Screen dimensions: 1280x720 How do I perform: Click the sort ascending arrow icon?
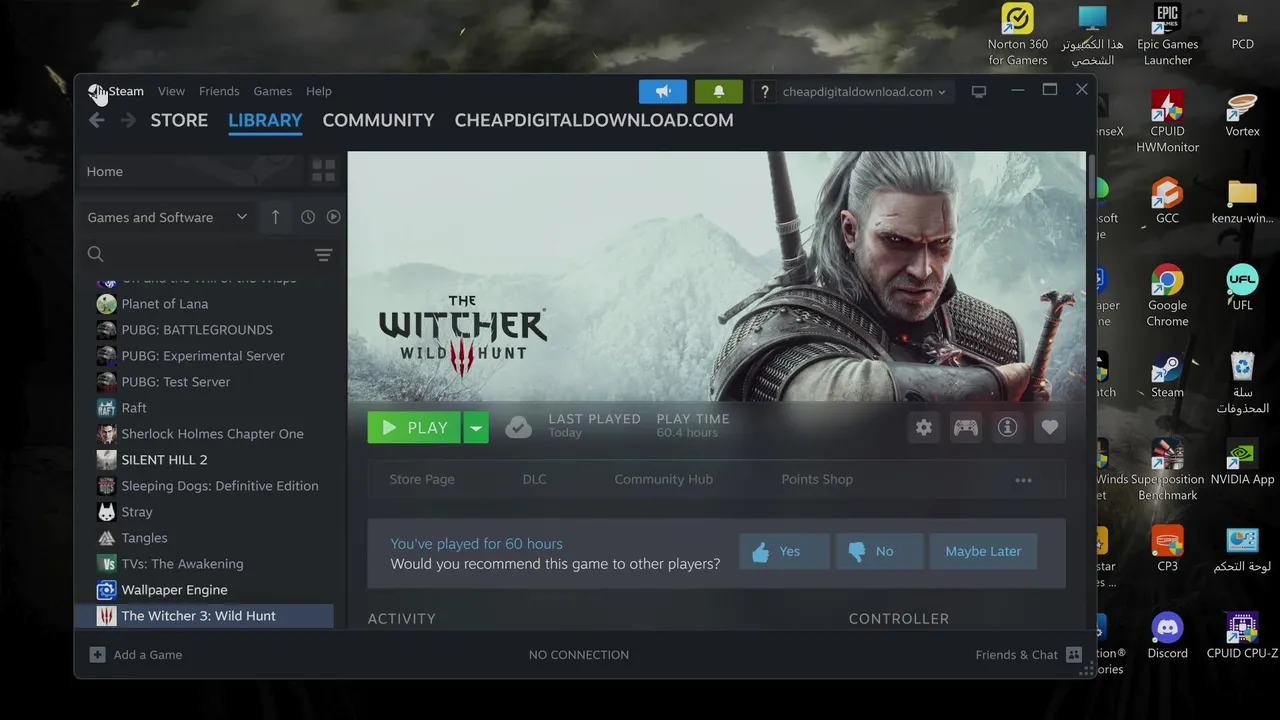click(x=275, y=217)
